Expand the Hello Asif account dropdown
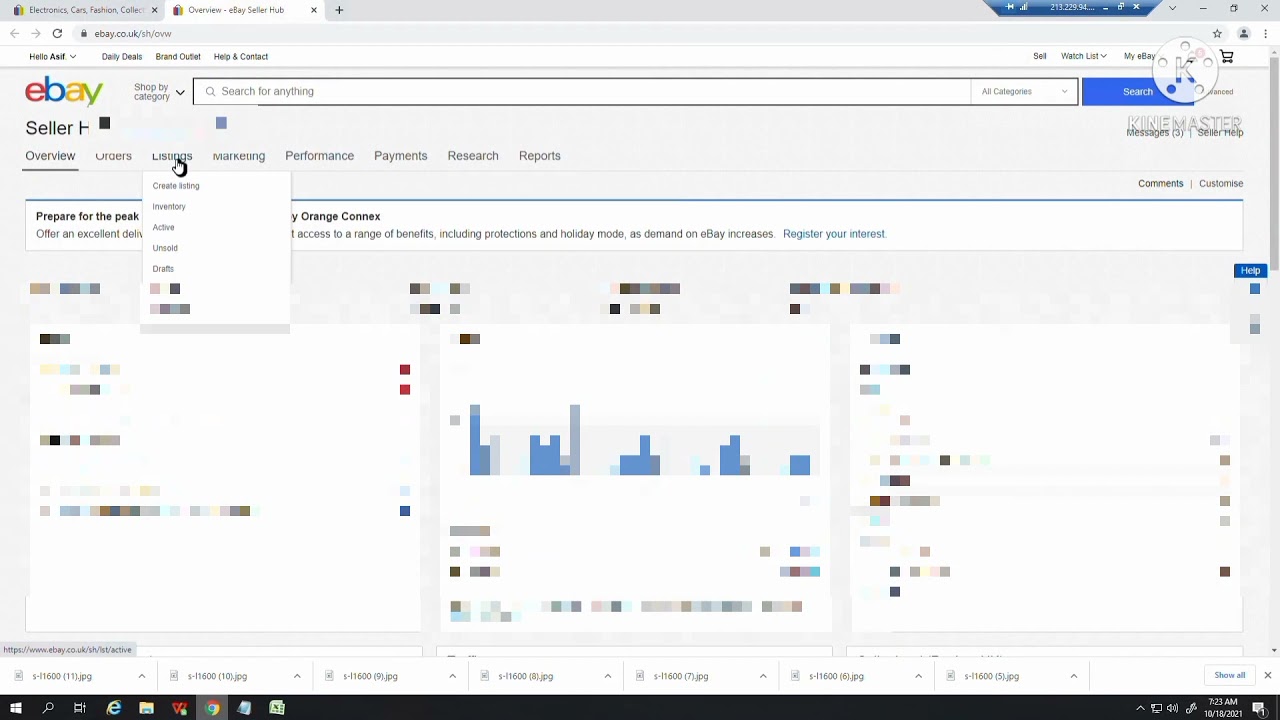This screenshot has width=1280, height=720. click(x=53, y=56)
